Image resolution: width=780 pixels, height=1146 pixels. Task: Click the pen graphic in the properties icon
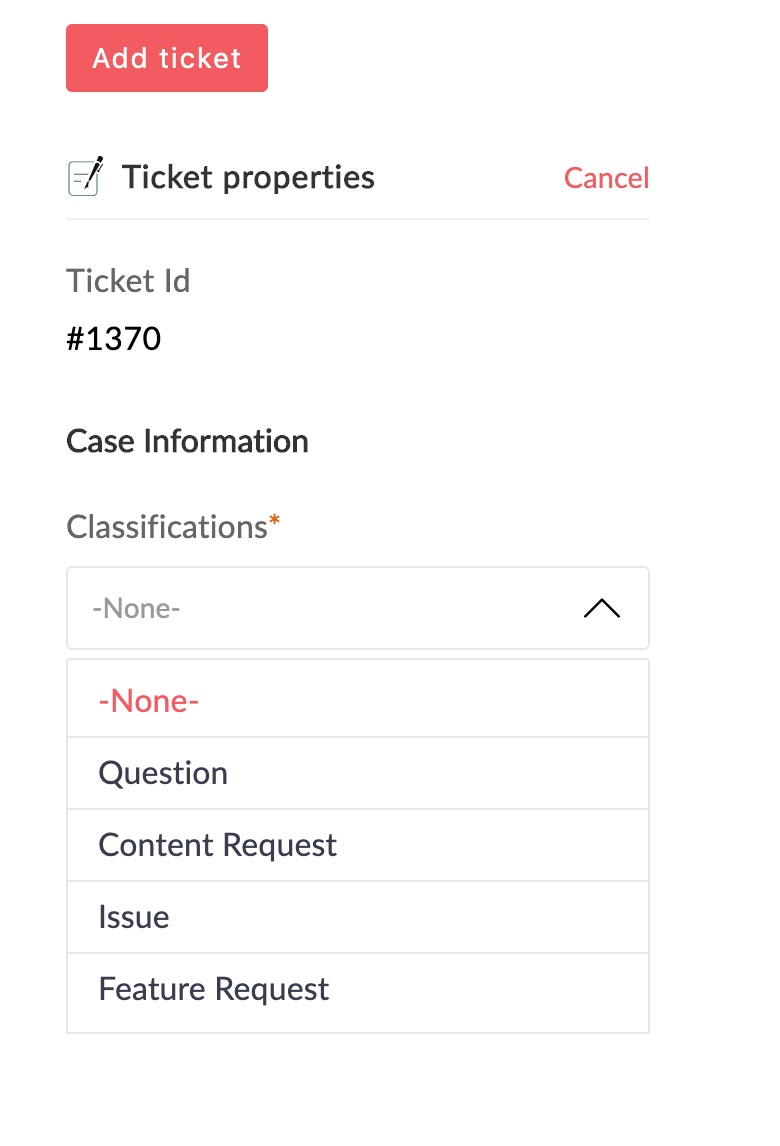(94, 172)
